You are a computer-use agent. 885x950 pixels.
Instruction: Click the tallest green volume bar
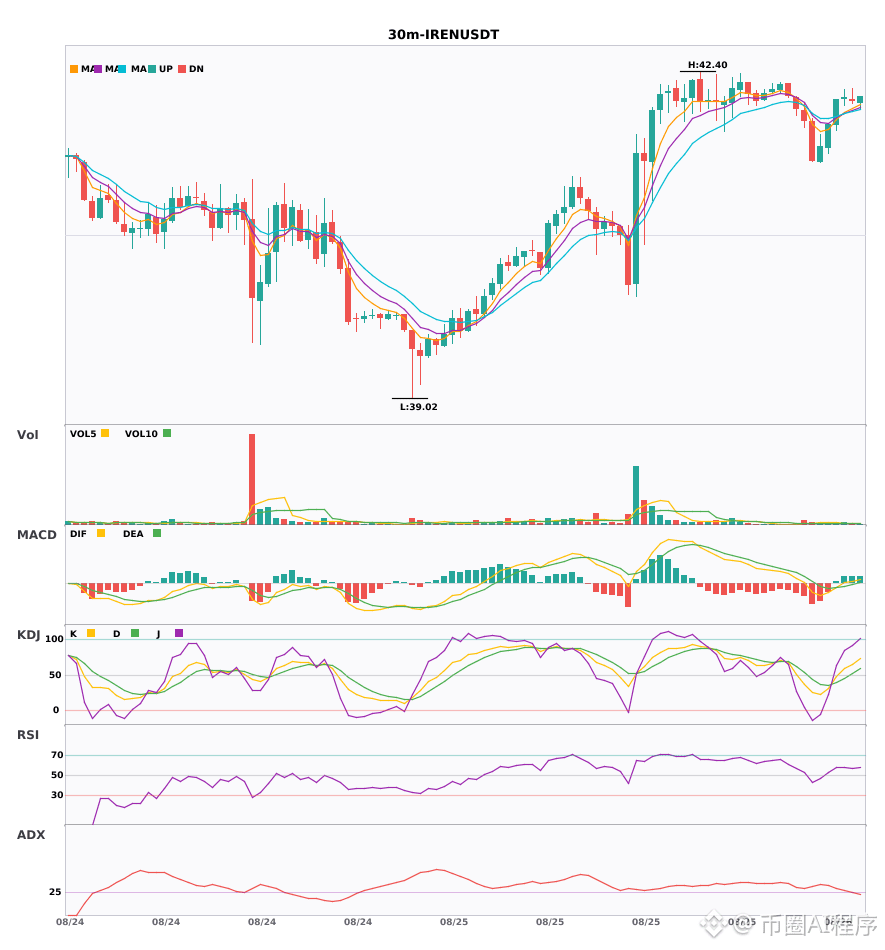pos(636,495)
